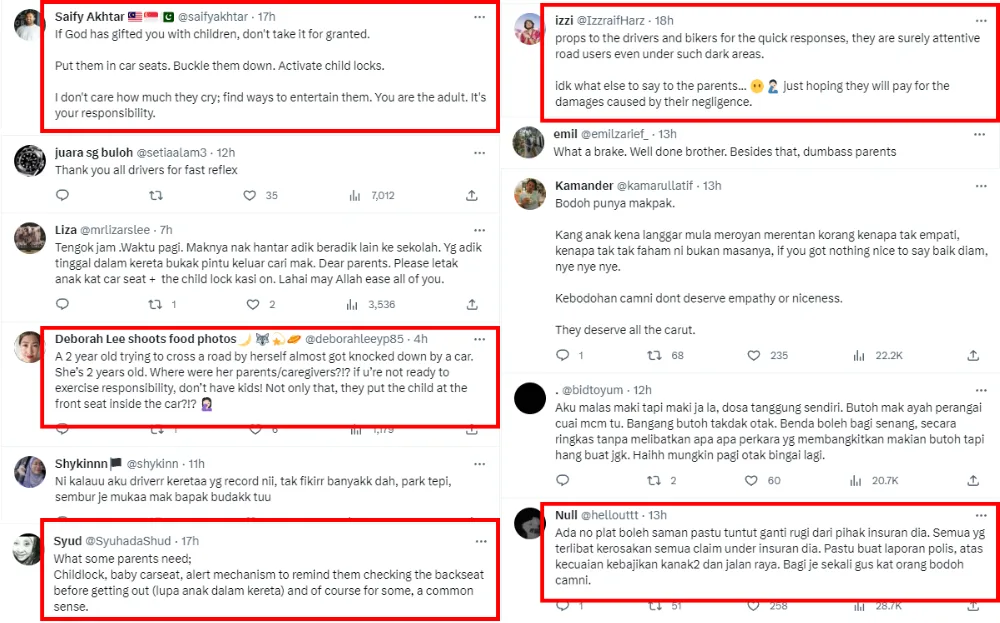Open three-dot menu on izzi's tweet
1000x623 pixels.
point(981,18)
